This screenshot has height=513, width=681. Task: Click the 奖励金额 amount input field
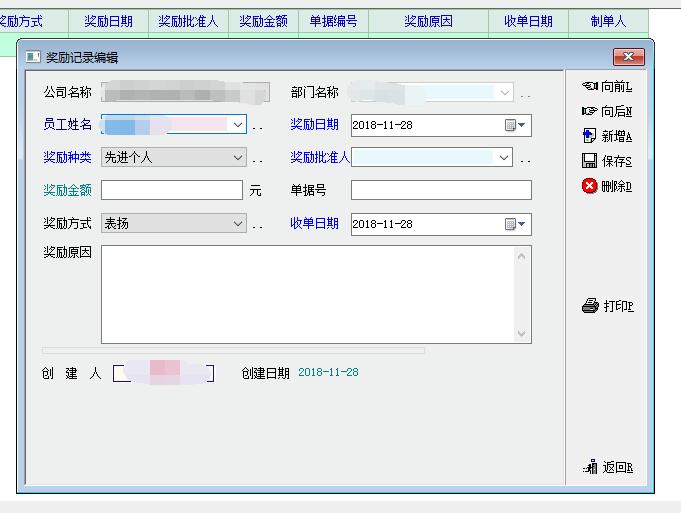tap(171, 190)
